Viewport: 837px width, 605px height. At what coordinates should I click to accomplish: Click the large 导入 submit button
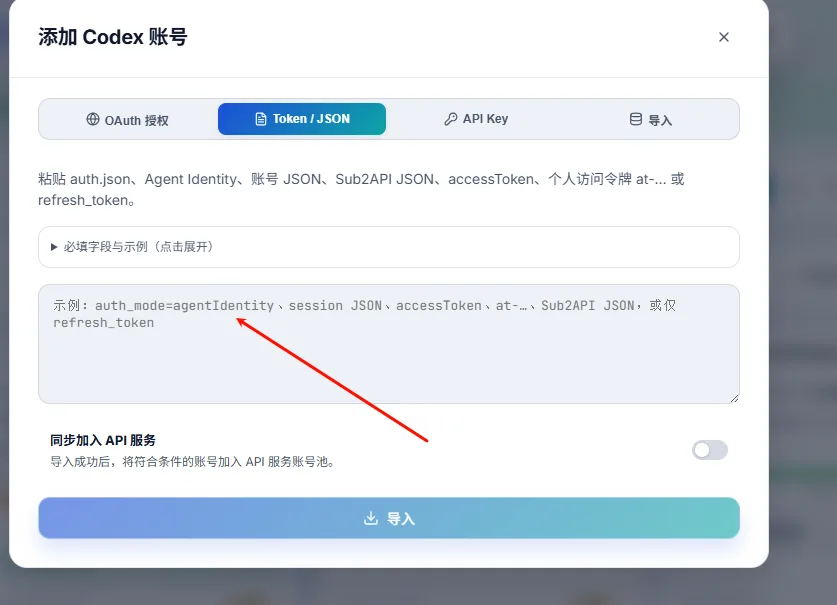pos(389,518)
